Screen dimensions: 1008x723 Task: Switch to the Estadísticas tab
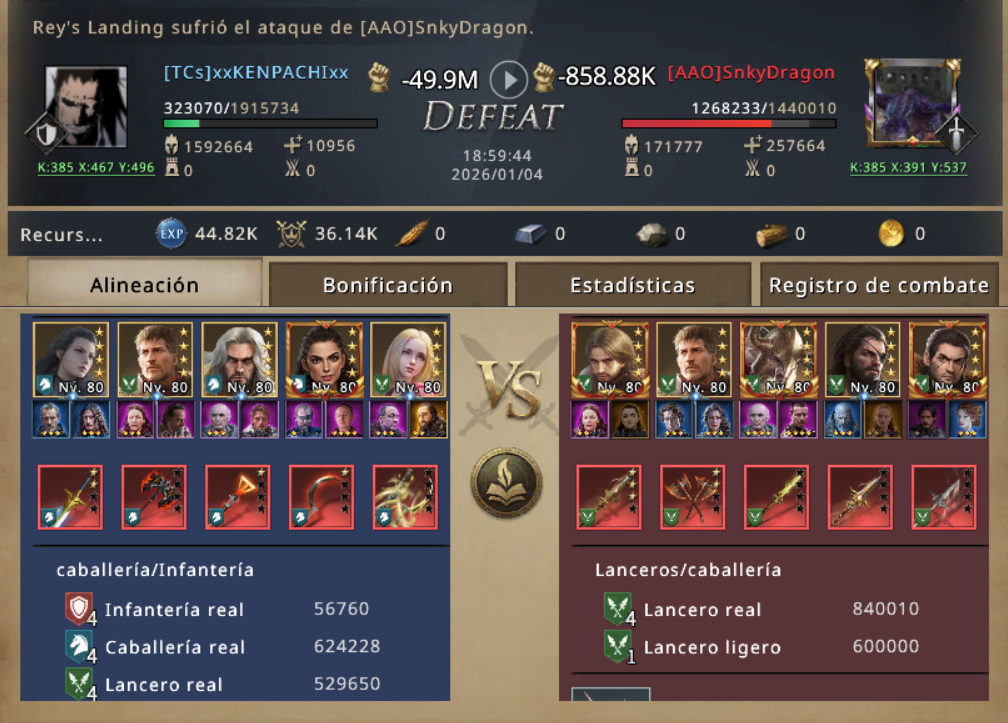pyautogui.click(x=633, y=285)
